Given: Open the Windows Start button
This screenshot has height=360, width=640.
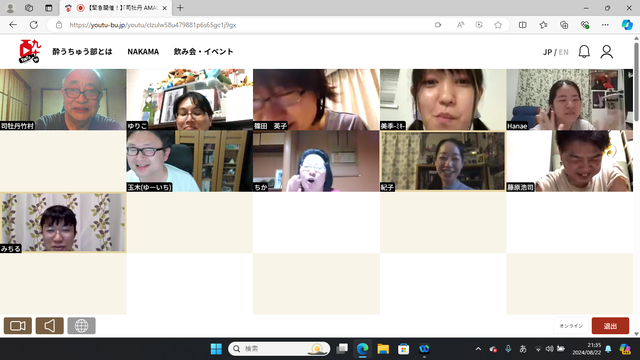Looking at the screenshot, I should [216, 349].
